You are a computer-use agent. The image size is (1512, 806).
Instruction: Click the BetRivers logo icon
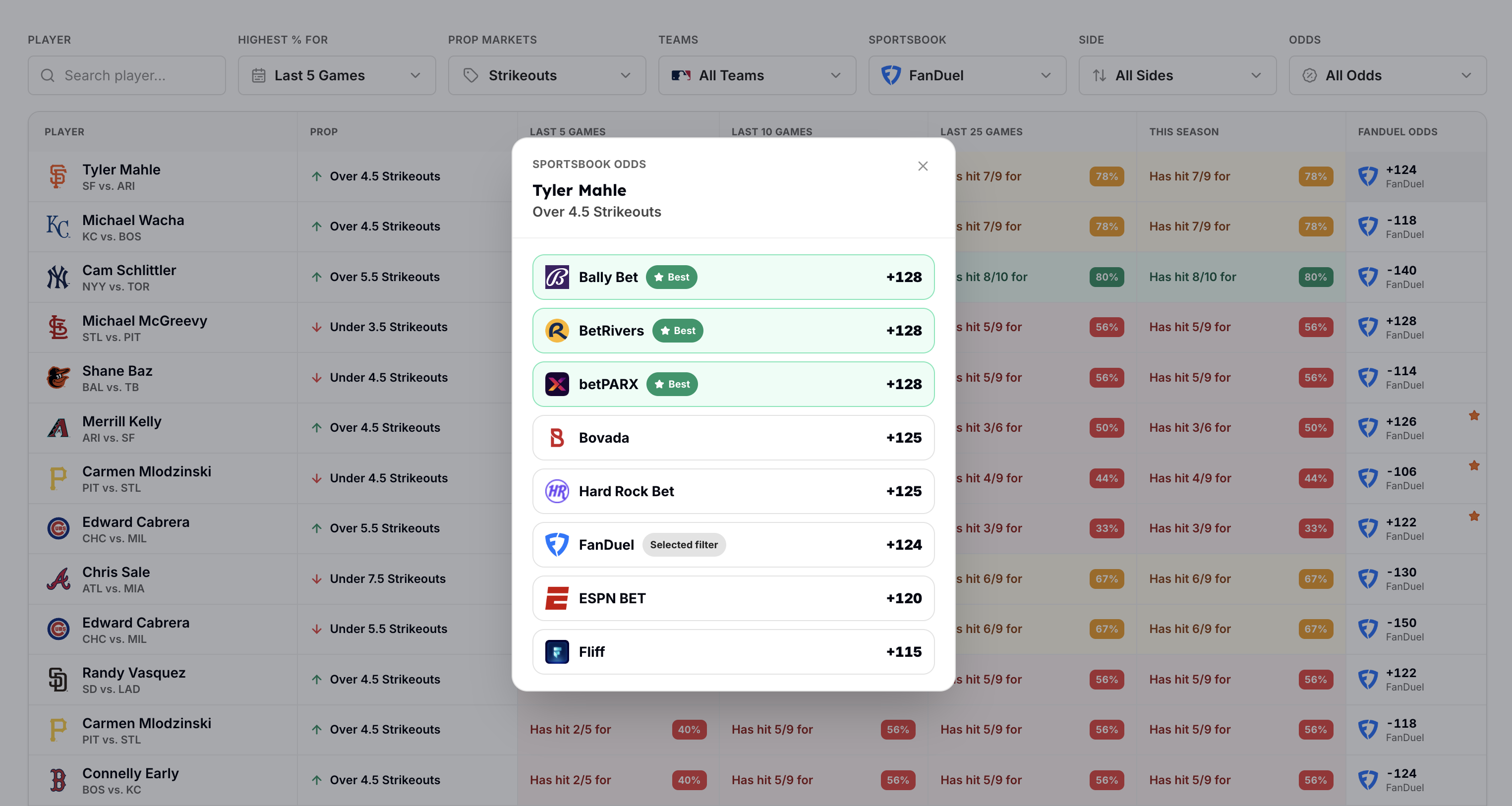pos(557,331)
